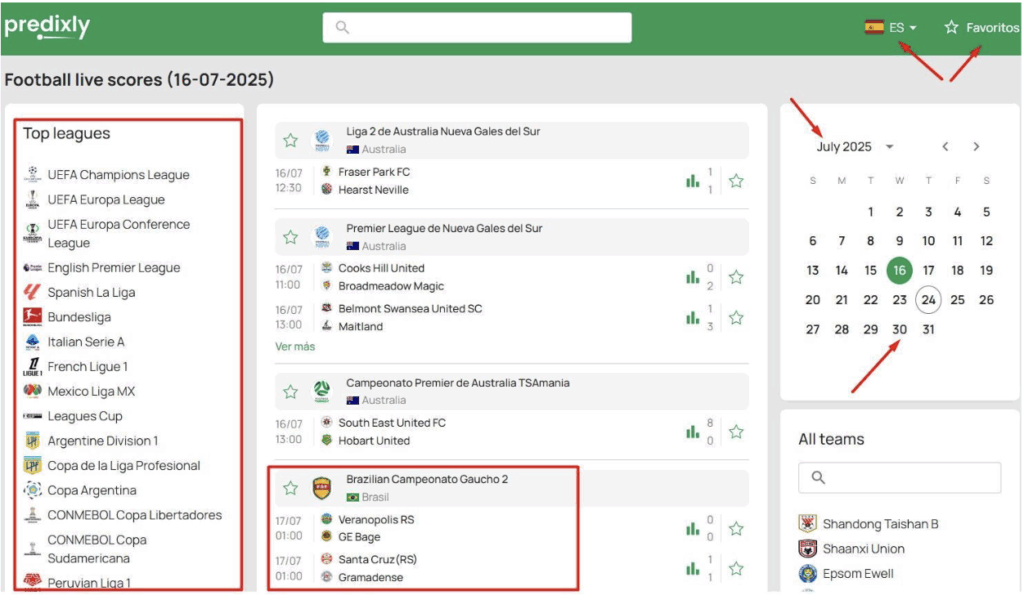Star the Belmont Swansea United SC match

point(736,318)
